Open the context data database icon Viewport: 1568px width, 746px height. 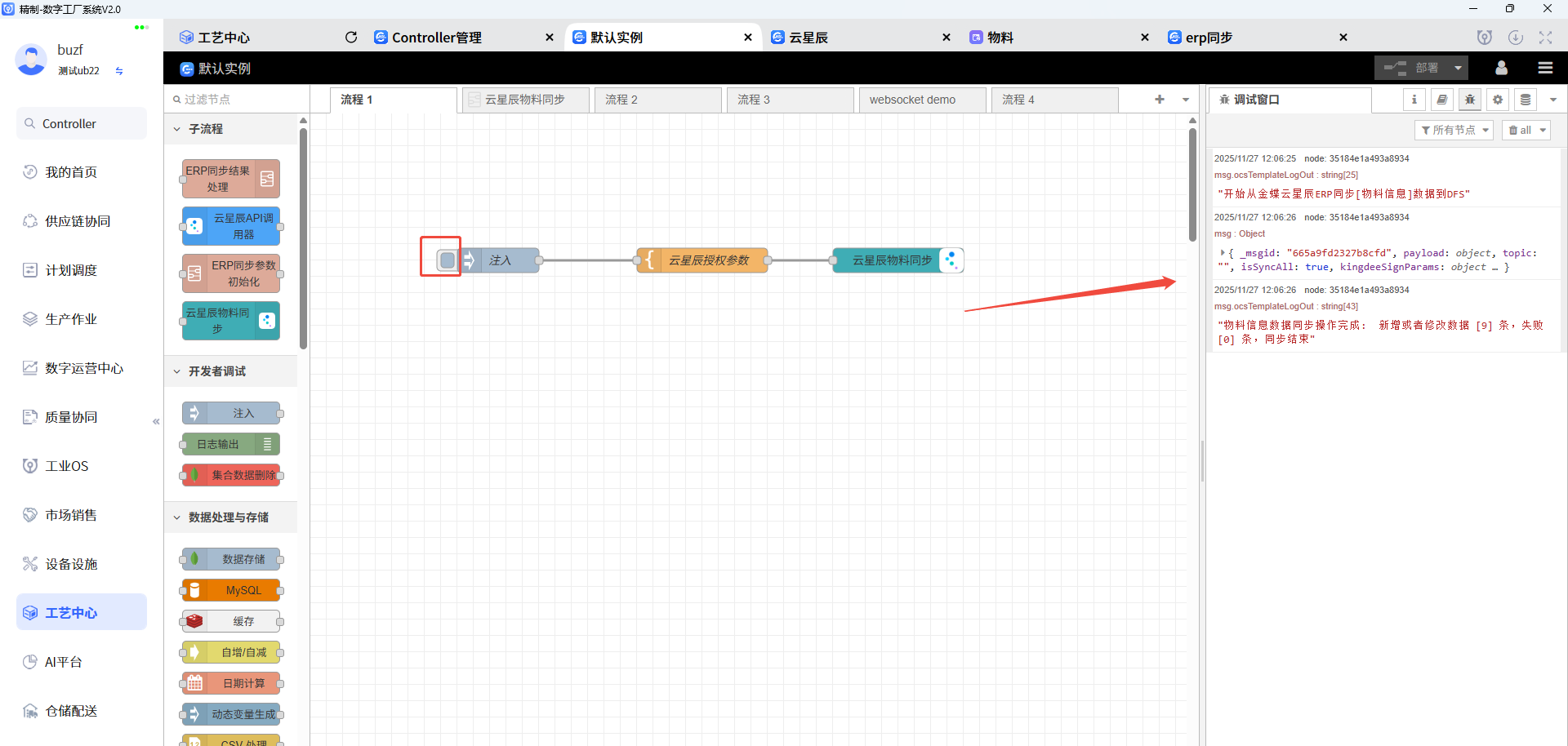1525,100
